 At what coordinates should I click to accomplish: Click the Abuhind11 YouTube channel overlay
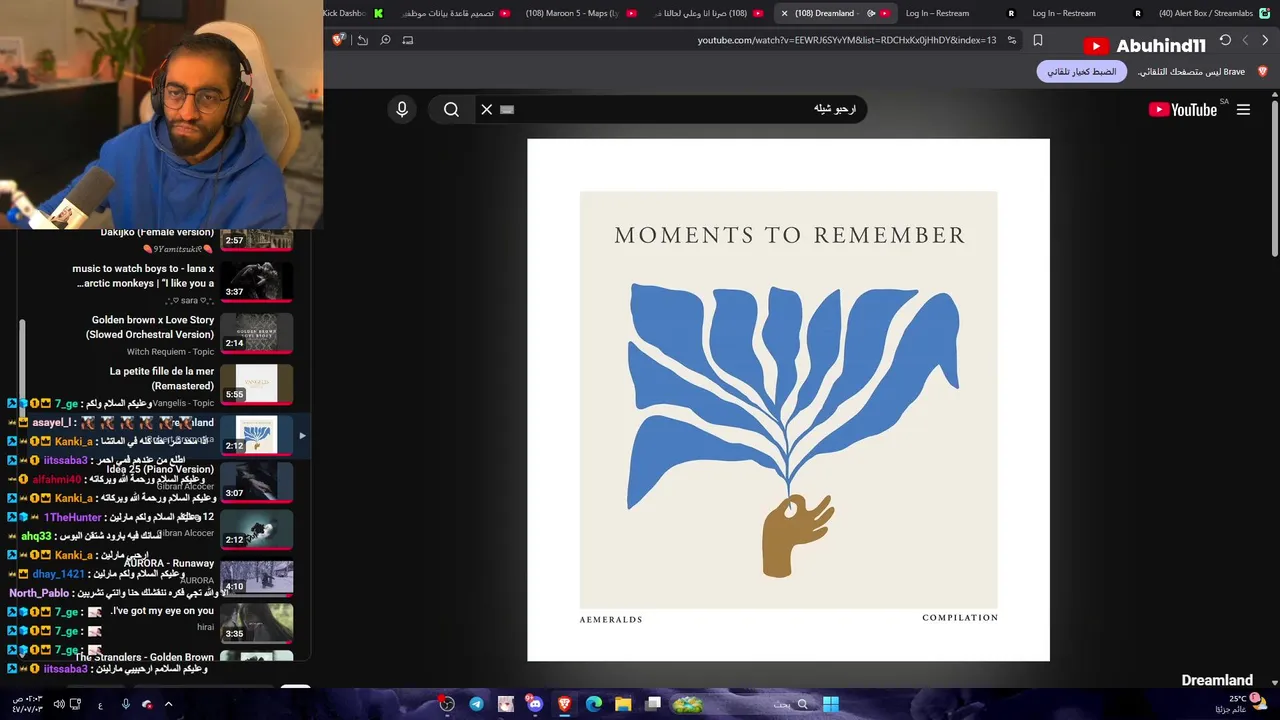coord(1145,46)
